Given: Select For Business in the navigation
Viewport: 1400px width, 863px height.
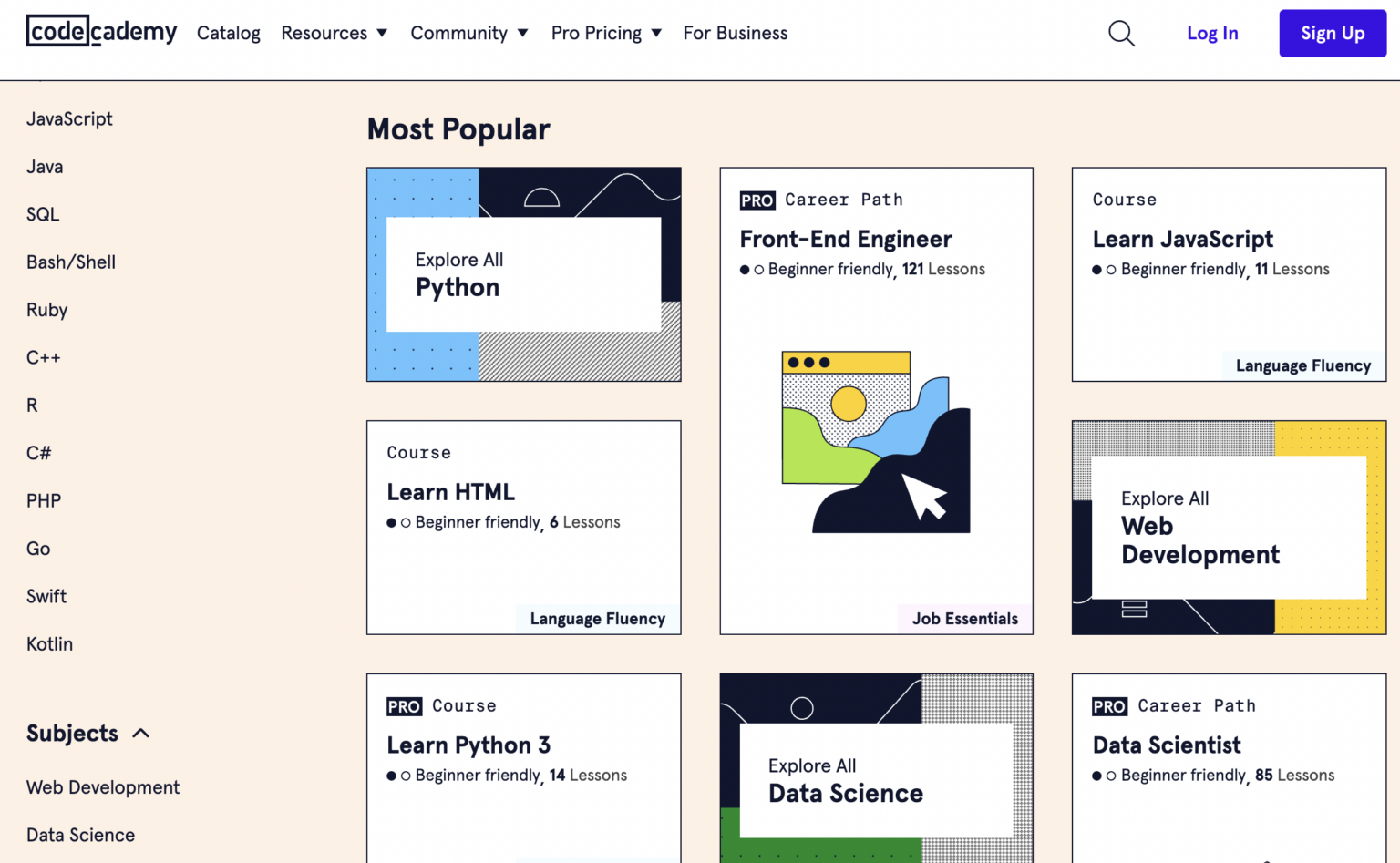Looking at the screenshot, I should click(735, 33).
